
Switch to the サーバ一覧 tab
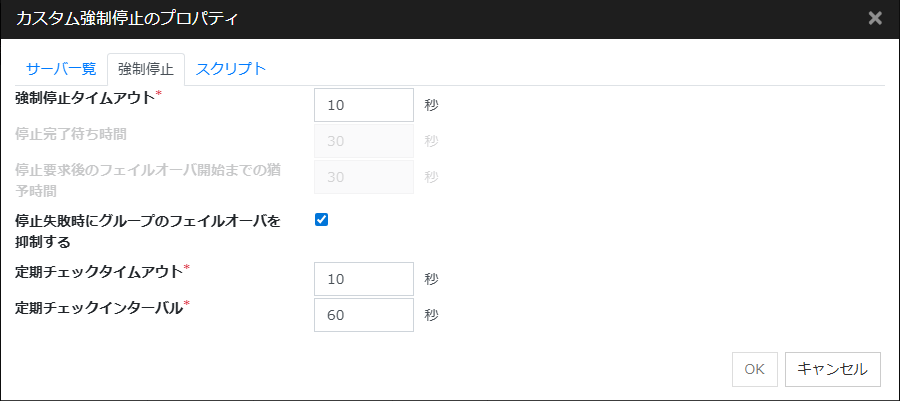click(x=61, y=69)
